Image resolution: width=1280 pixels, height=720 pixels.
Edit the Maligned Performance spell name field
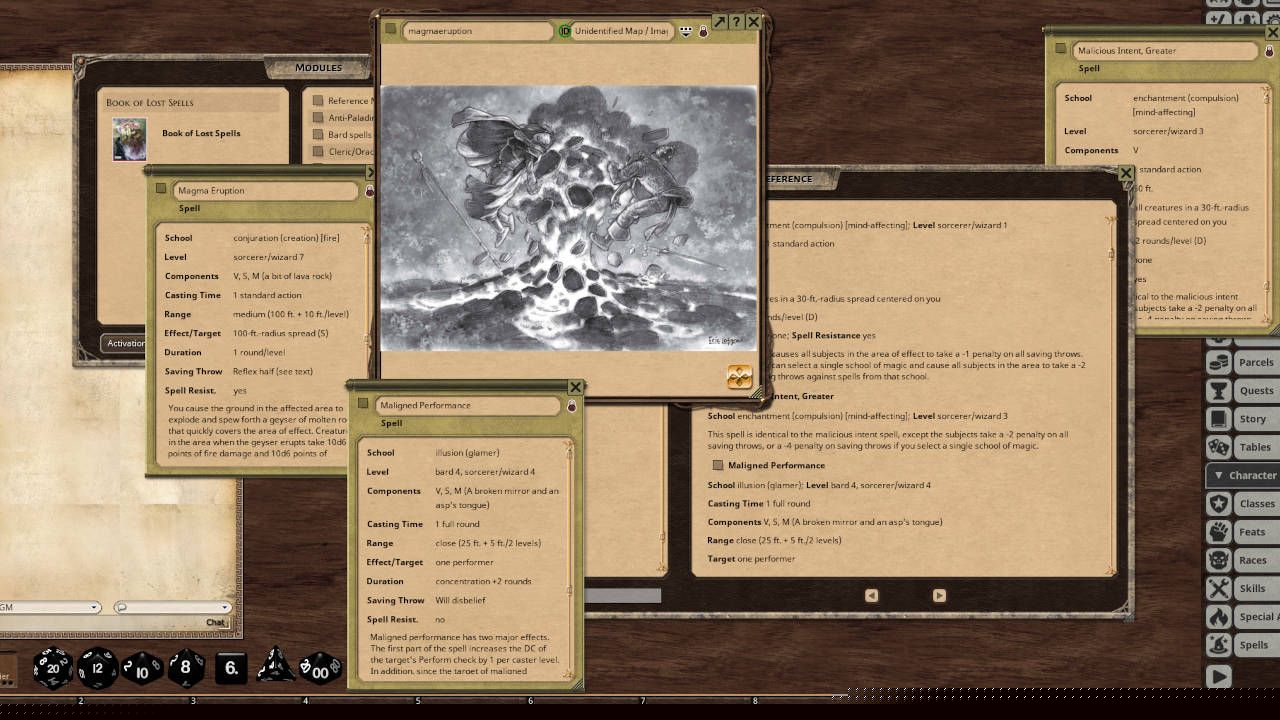[468, 406]
